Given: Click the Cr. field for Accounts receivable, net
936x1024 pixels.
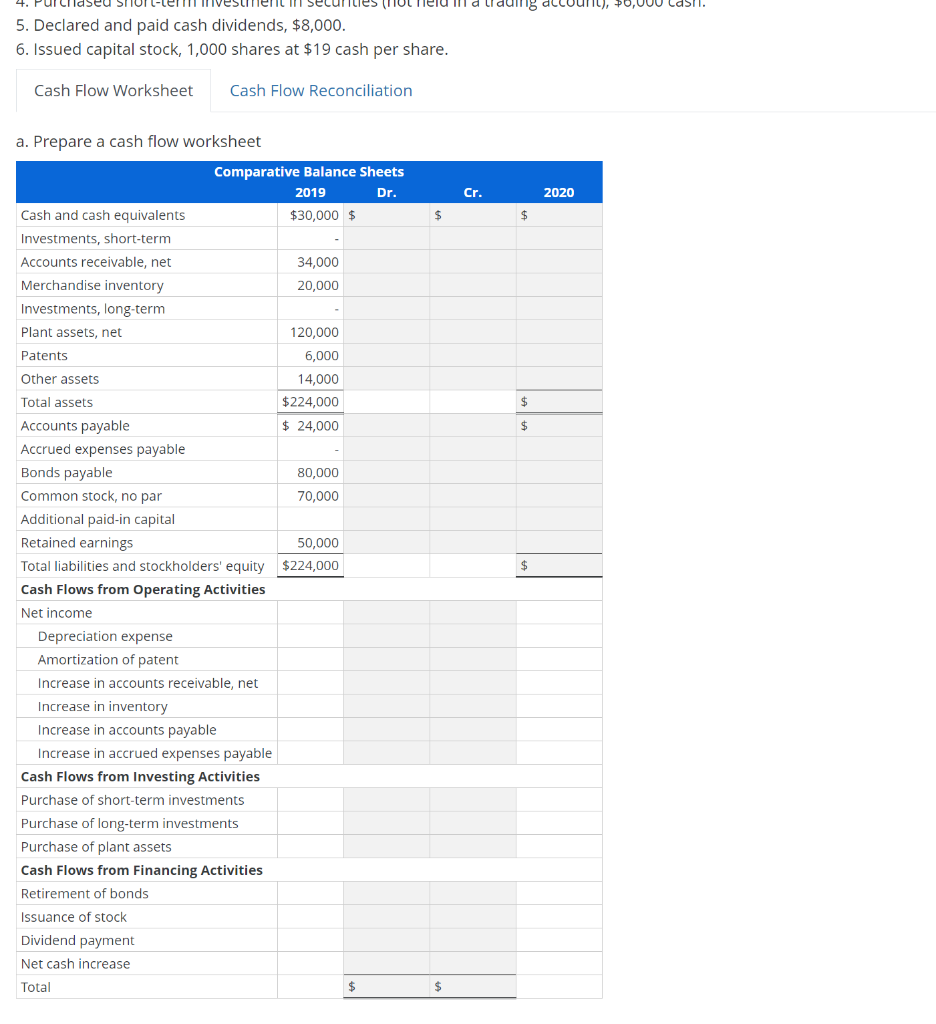Looking at the screenshot, I should pyautogui.click(x=473, y=262).
